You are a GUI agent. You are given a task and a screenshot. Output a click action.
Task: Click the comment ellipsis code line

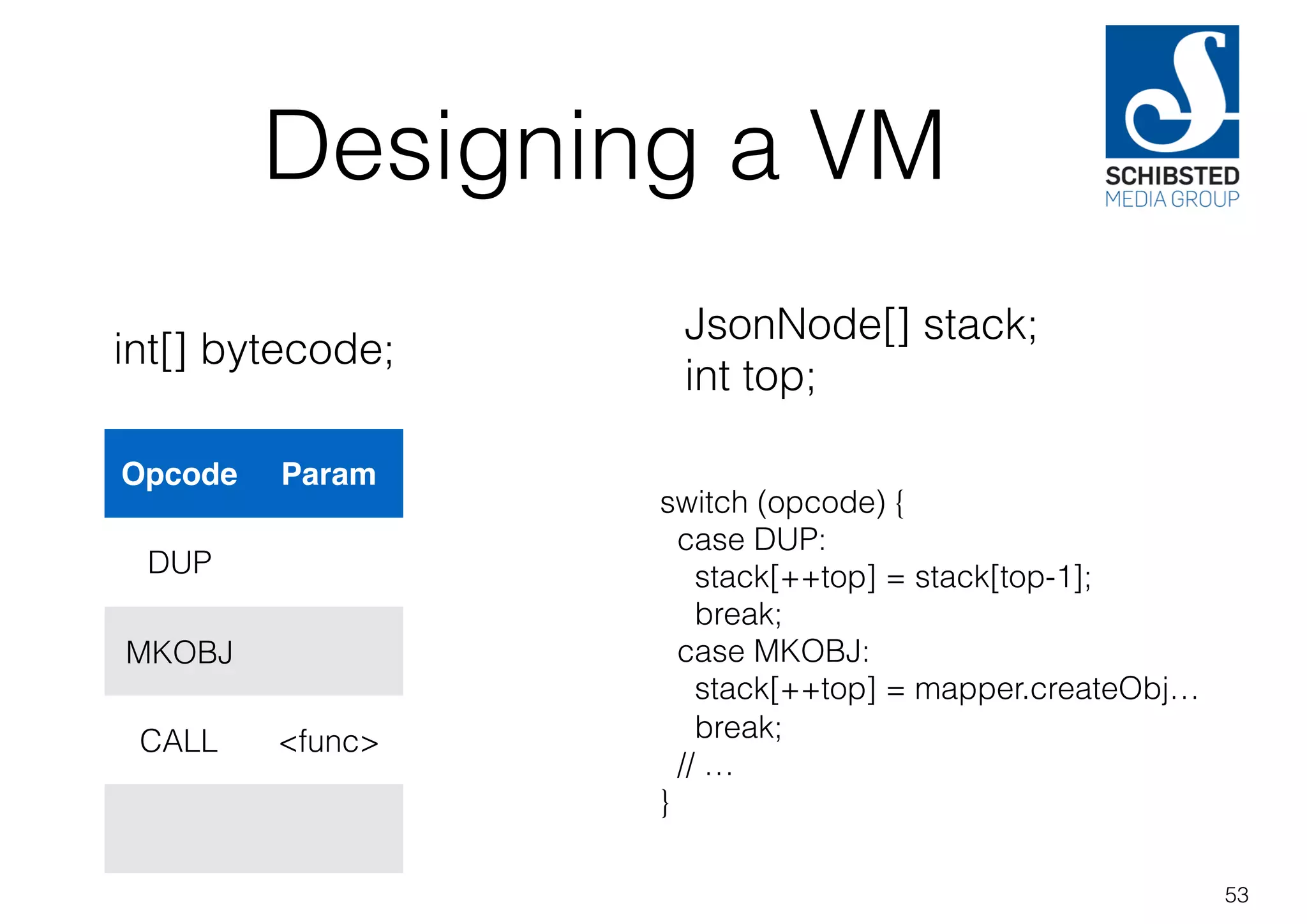click(x=705, y=764)
